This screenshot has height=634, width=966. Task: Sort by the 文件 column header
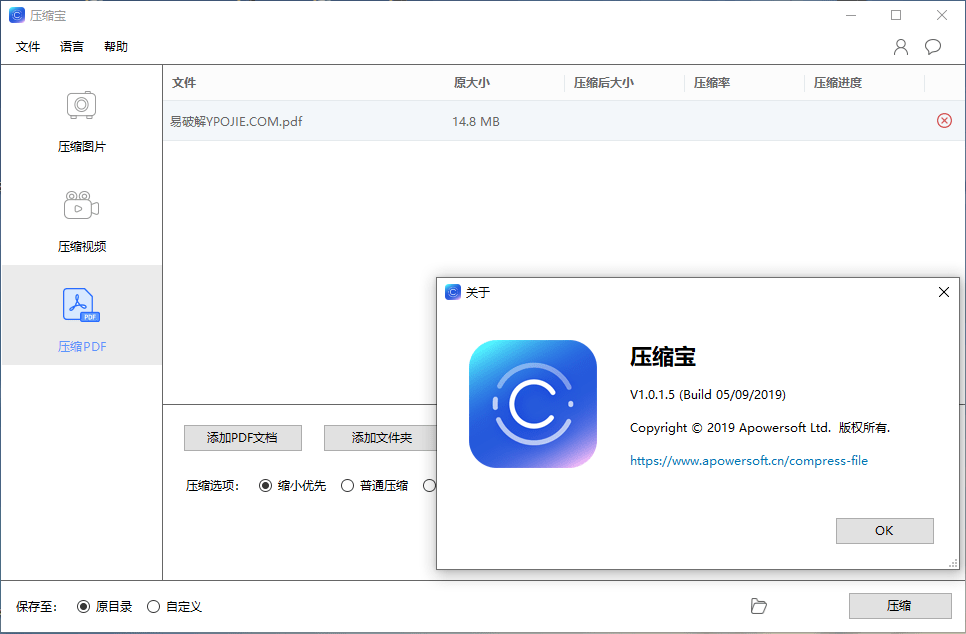[184, 83]
